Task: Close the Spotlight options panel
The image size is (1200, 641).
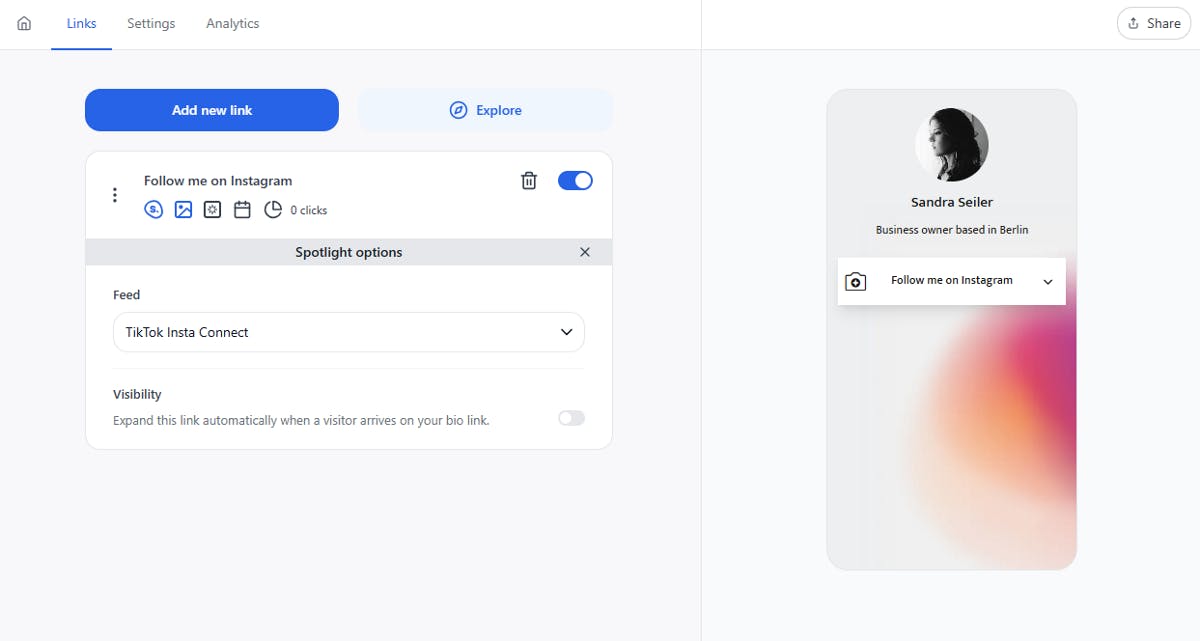Action: point(585,252)
